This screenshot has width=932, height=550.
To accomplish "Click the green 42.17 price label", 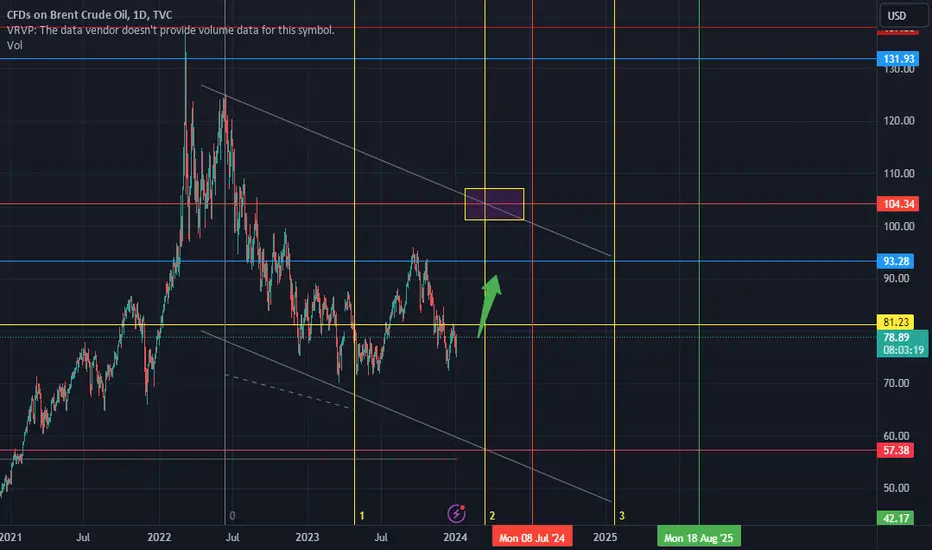I will (x=896, y=518).
